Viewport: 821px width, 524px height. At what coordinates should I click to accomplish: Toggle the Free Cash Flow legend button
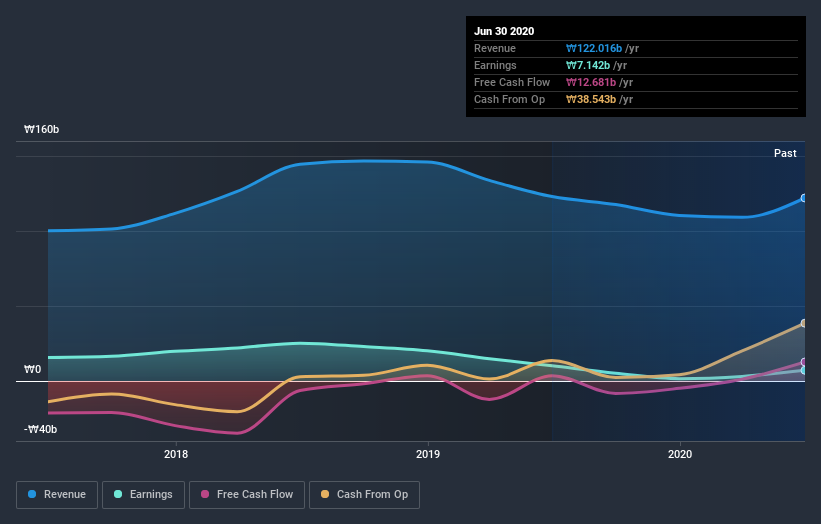pyautogui.click(x=247, y=495)
